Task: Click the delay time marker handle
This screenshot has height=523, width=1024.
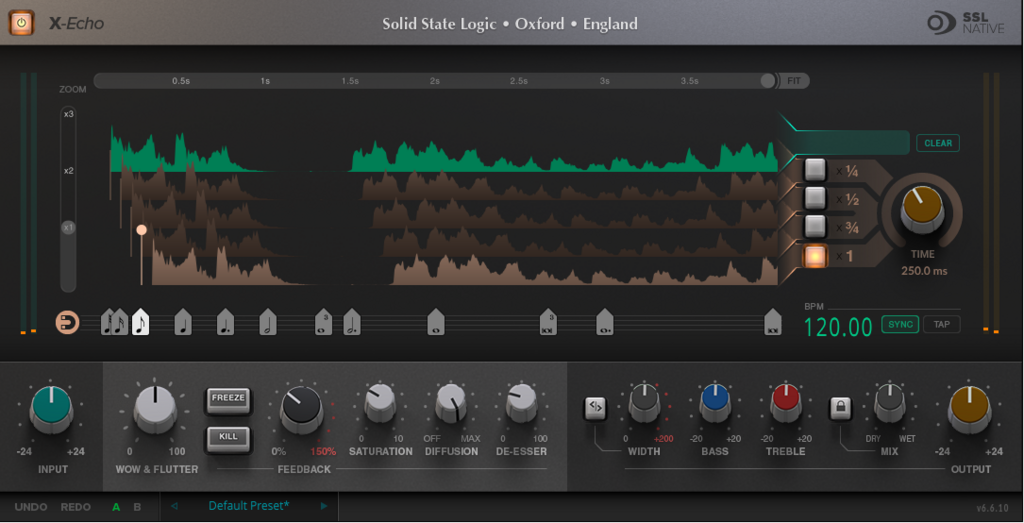Action: (141, 230)
